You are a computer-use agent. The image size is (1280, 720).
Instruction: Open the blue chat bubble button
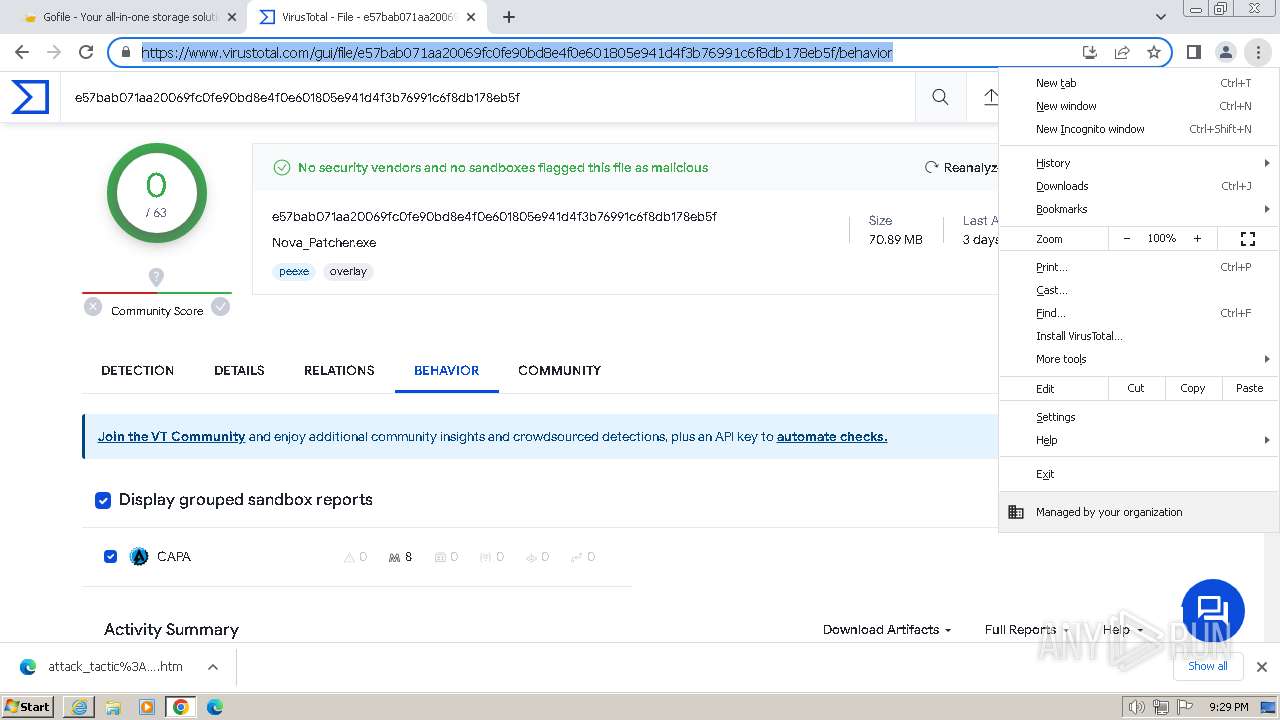(1212, 610)
